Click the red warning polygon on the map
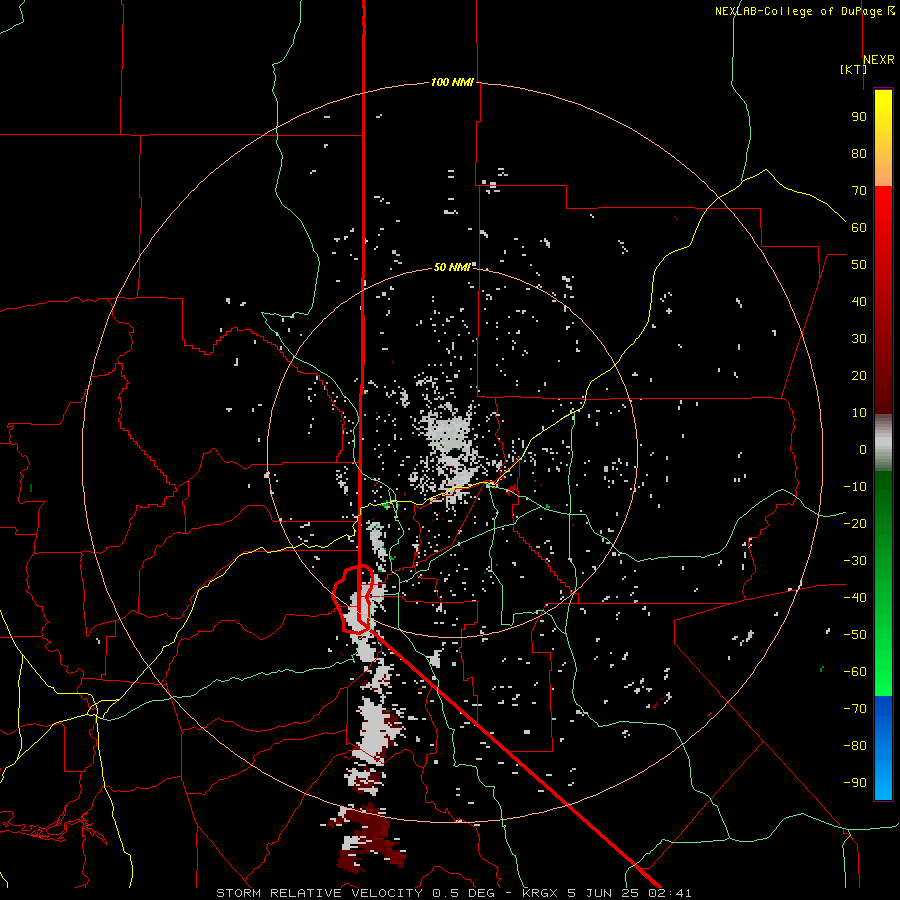Screen dimensions: 900x900 pos(354,599)
